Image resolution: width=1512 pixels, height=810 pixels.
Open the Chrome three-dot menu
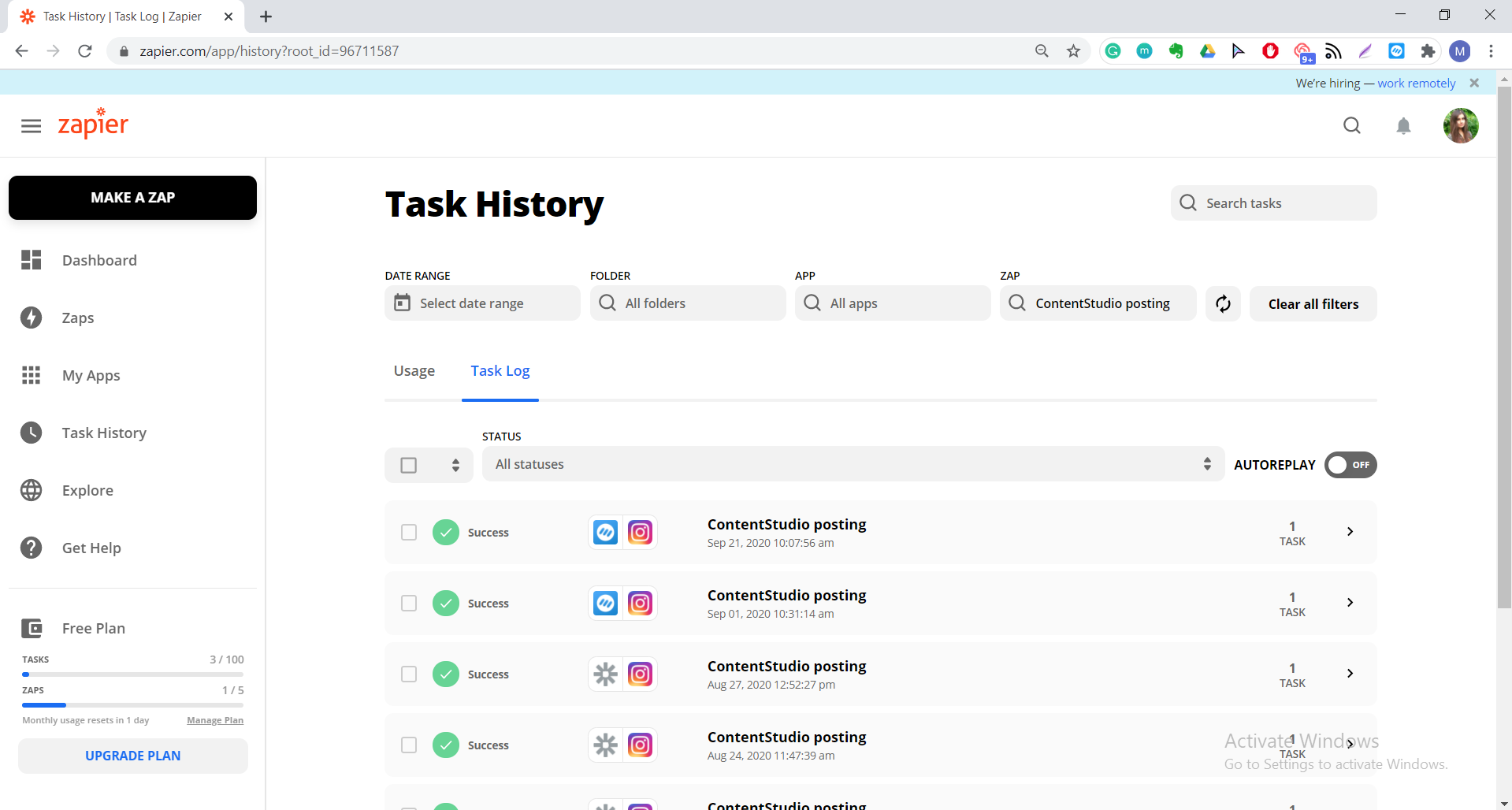coord(1491,51)
